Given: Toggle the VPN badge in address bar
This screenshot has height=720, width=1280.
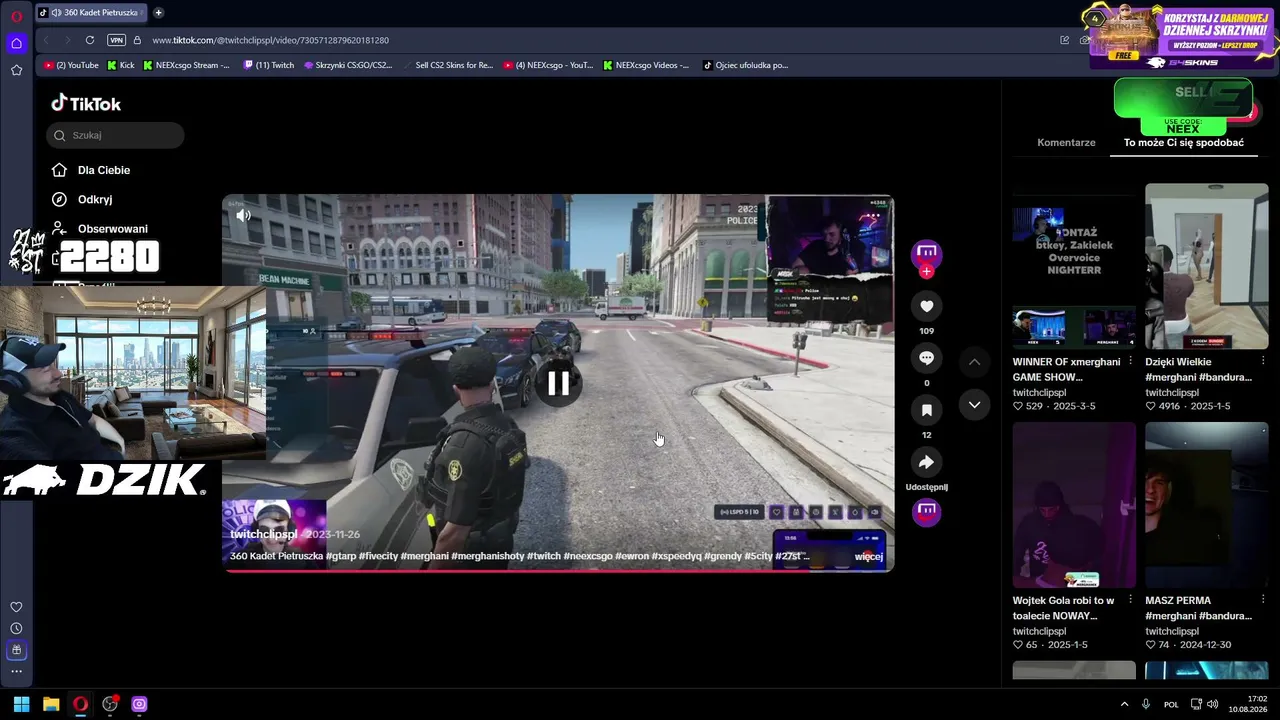Looking at the screenshot, I should click(x=116, y=40).
